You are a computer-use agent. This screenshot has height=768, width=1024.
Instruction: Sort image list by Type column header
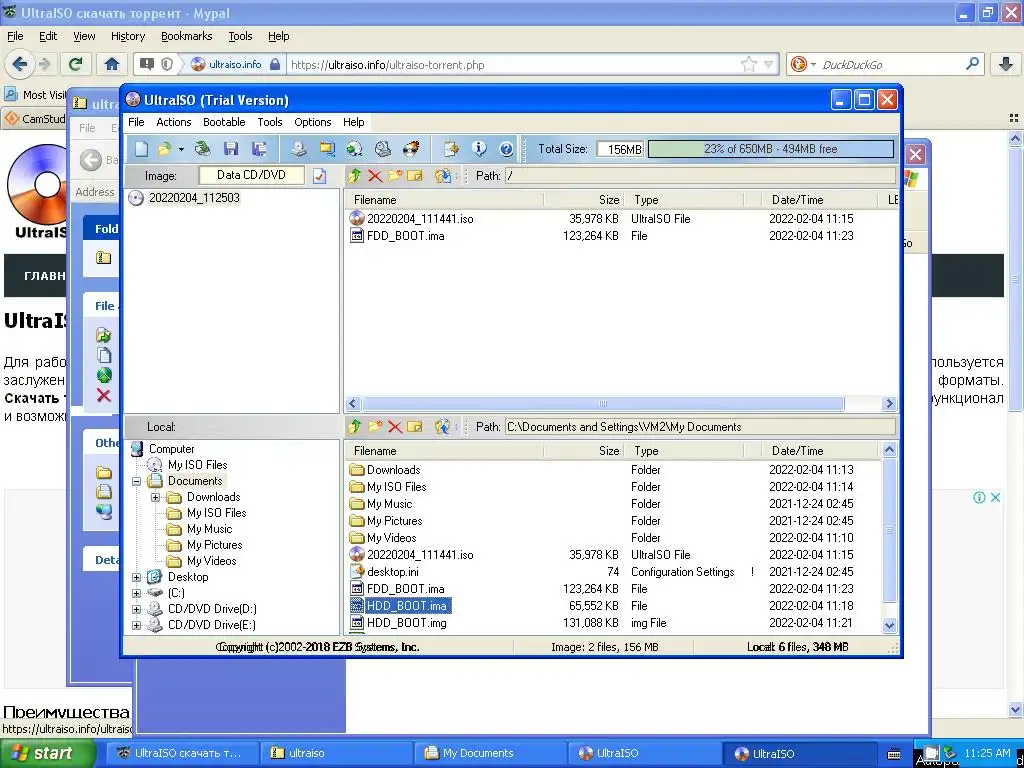pos(684,200)
